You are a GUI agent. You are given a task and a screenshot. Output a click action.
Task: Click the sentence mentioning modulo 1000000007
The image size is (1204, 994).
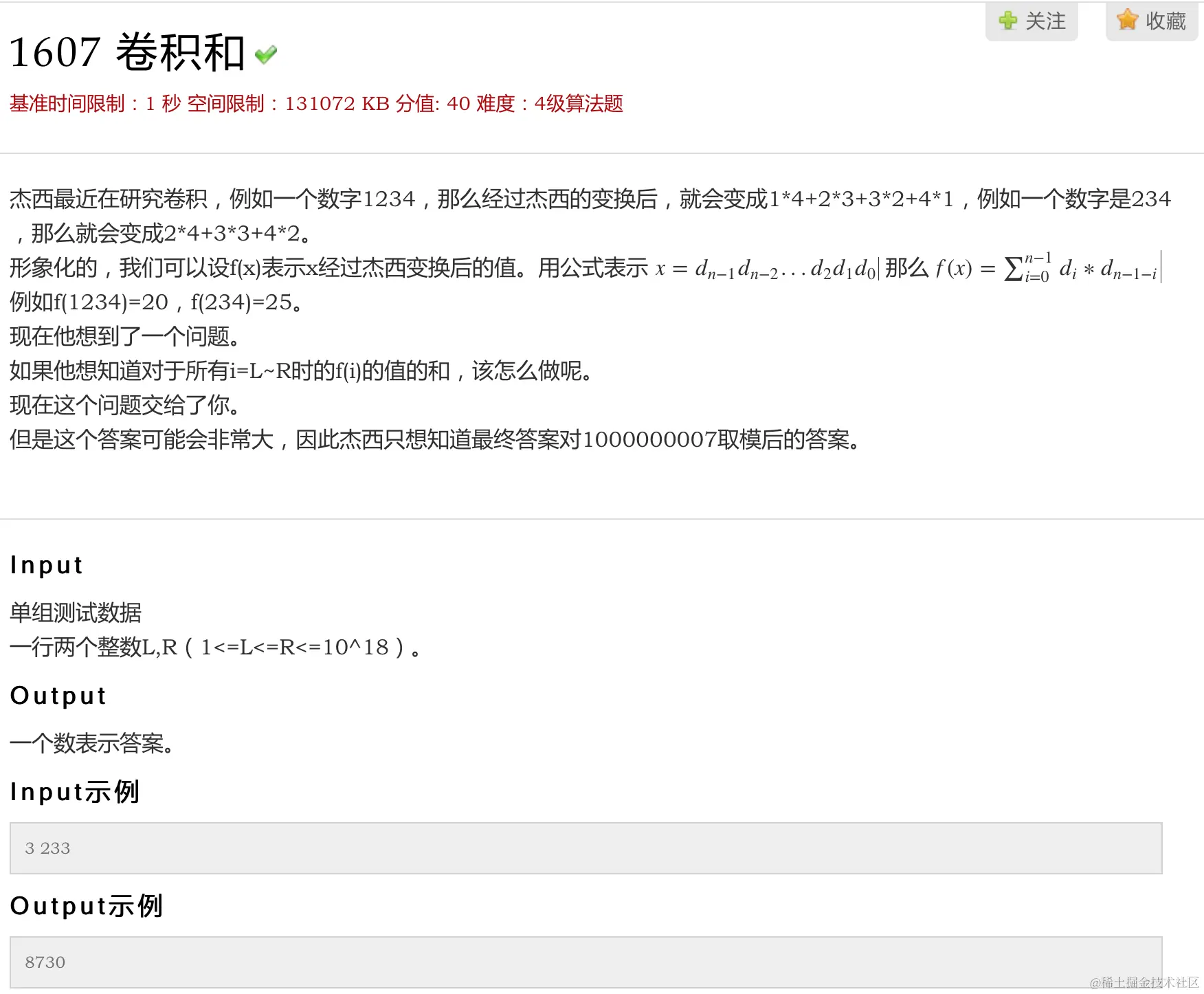coord(436,439)
